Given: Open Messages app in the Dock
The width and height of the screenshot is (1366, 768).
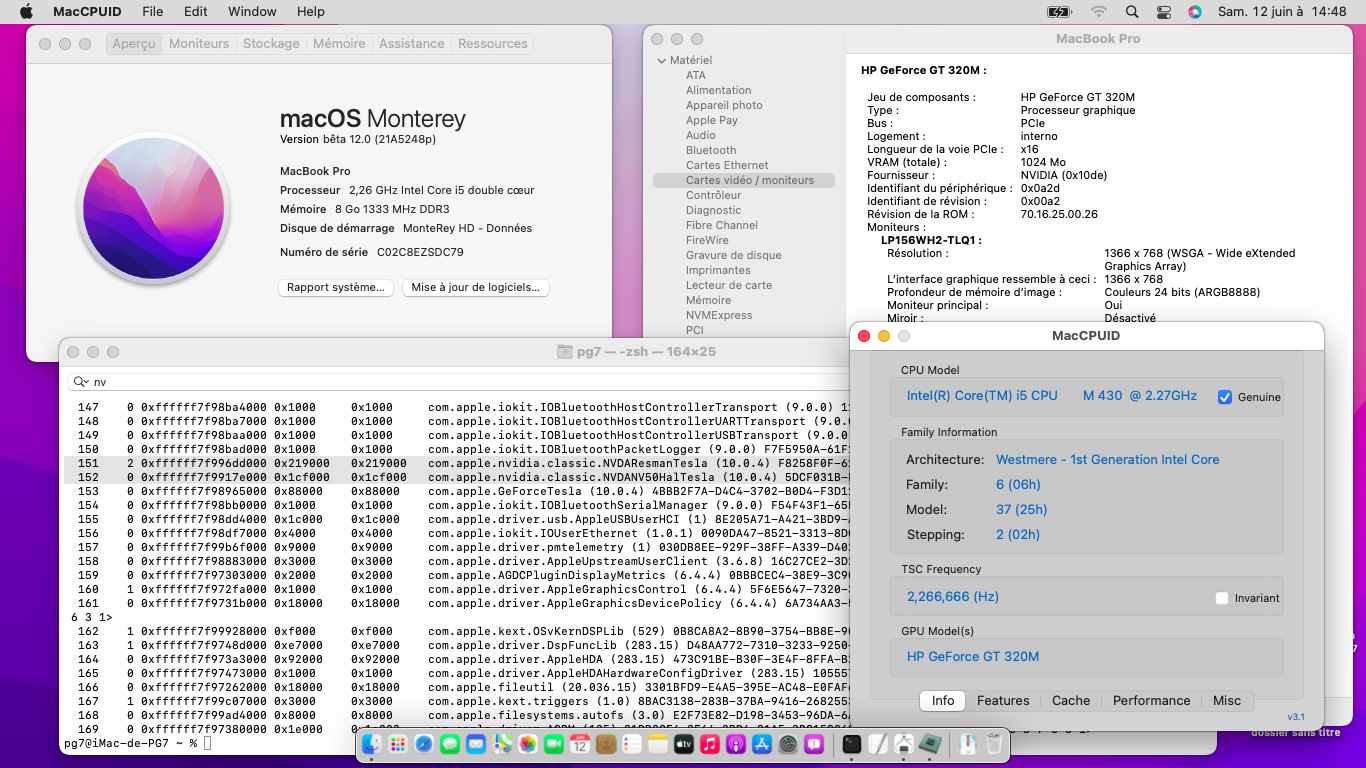Looking at the screenshot, I should [450, 744].
